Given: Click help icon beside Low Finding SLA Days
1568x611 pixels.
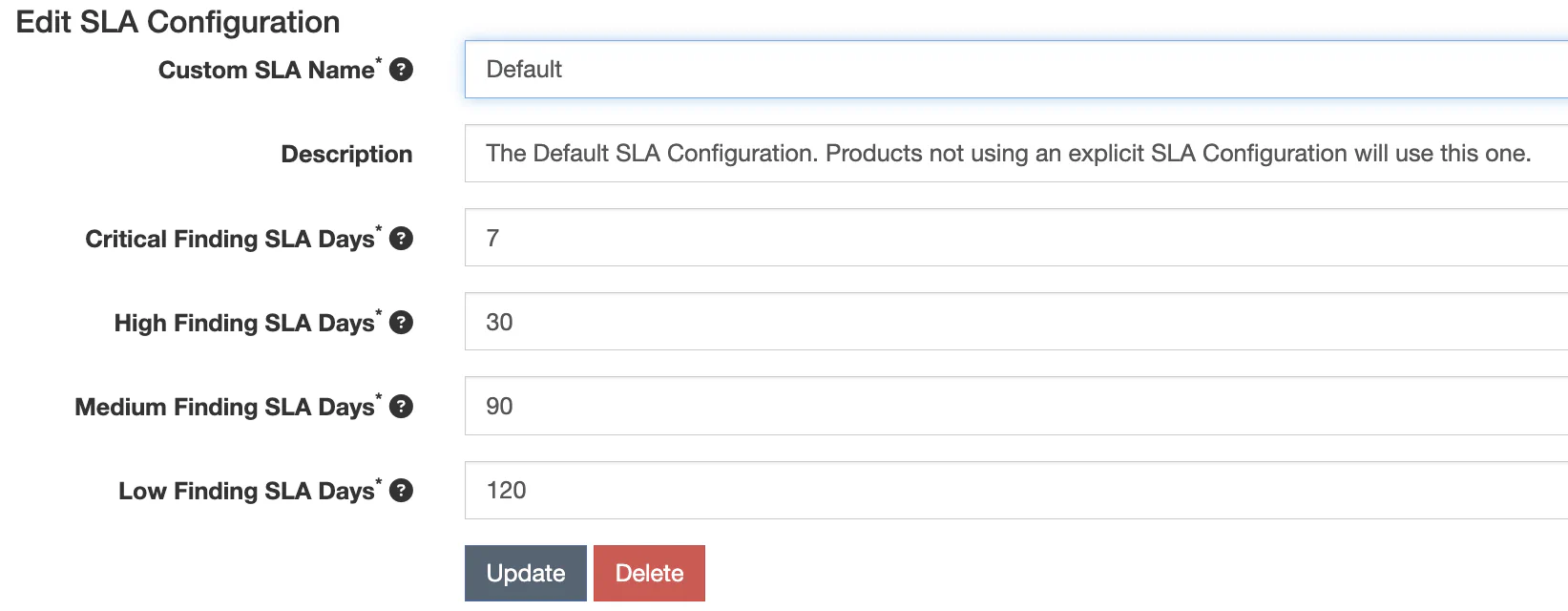Looking at the screenshot, I should pyautogui.click(x=402, y=491).
